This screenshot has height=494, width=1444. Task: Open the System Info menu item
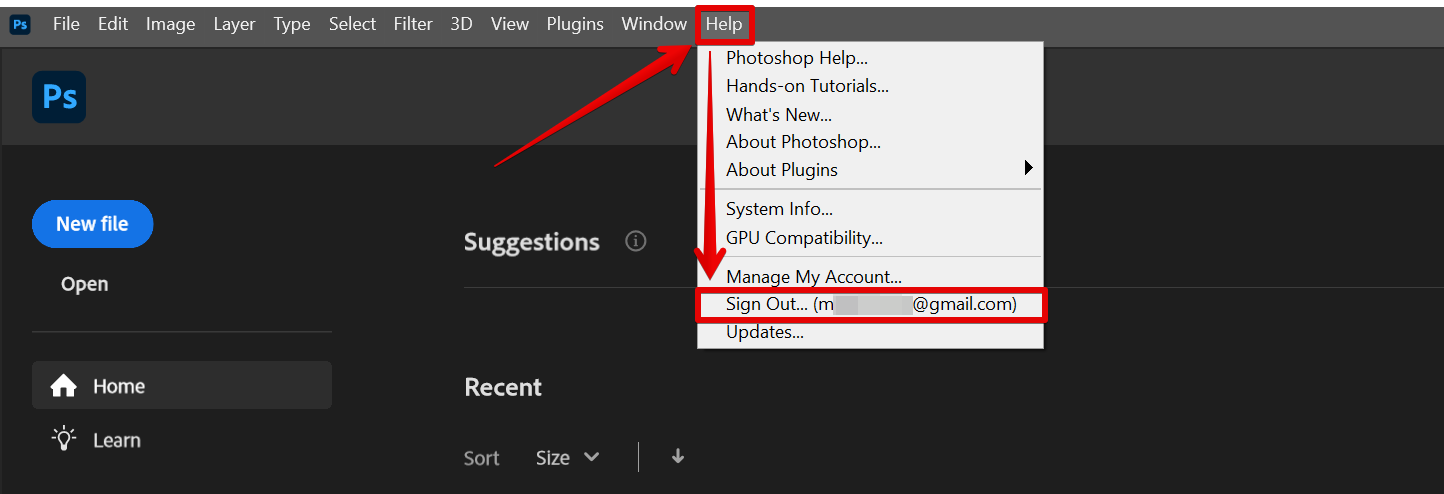tap(779, 209)
